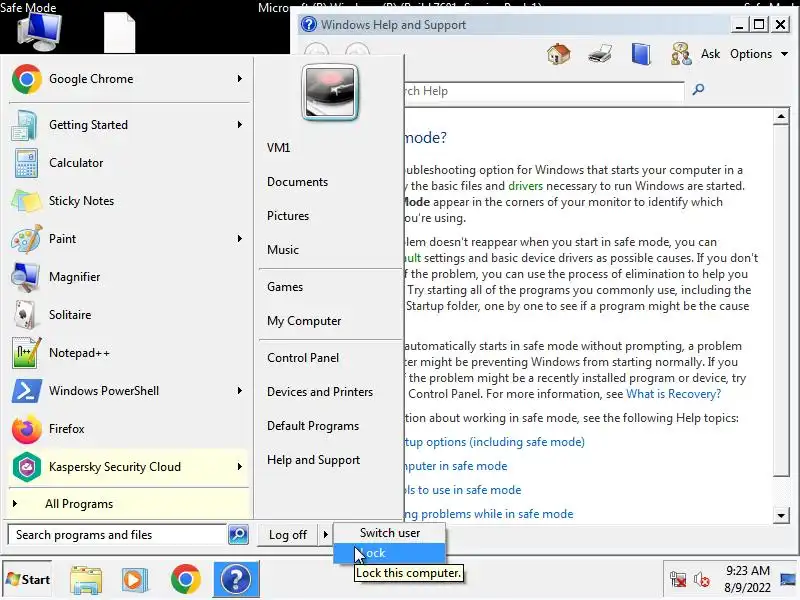Click the Help scrollbar up arrow
This screenshot has width=800, height=600.
[781, 117]
